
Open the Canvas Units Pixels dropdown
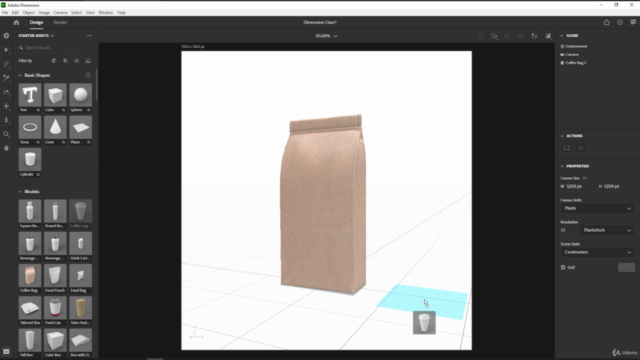tap(598, 208)
